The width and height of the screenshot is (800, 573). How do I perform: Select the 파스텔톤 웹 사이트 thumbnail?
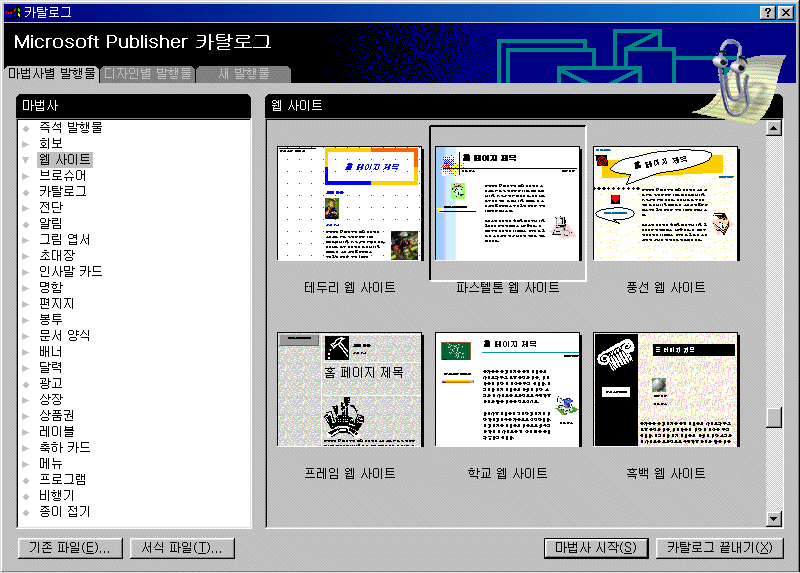pos(508,204)
